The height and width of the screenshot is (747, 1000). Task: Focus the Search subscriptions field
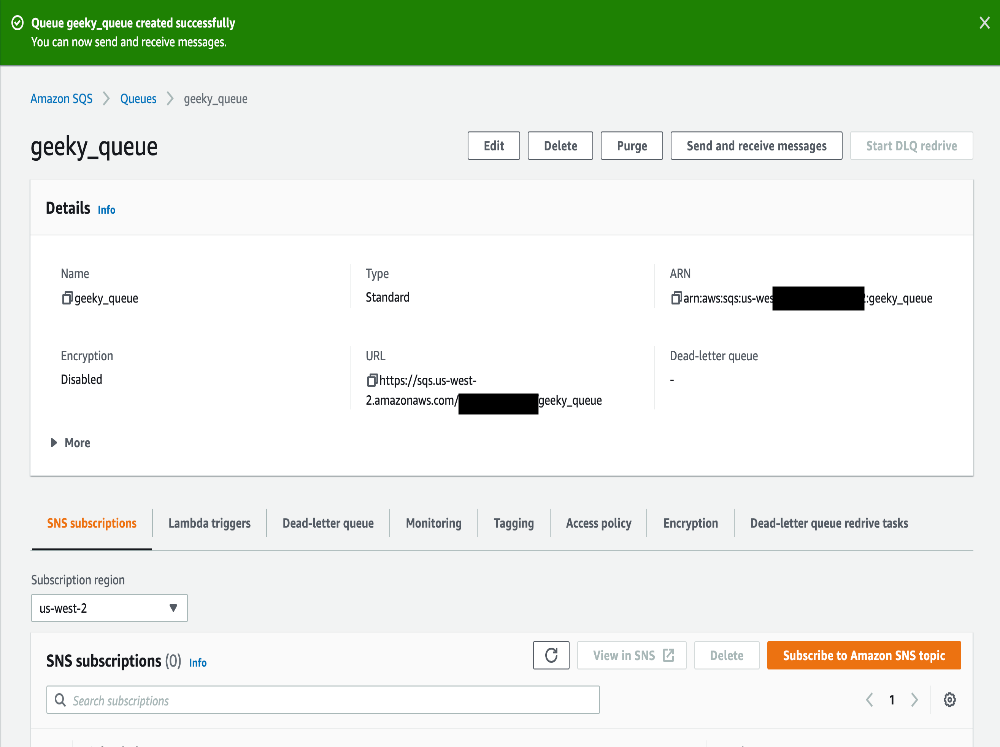[x=323, y=700]
